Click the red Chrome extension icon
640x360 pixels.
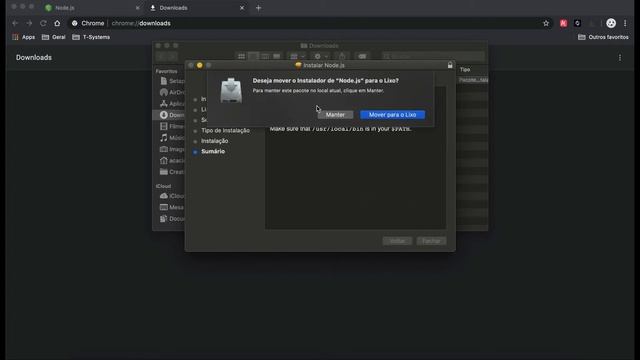point(563,23)
